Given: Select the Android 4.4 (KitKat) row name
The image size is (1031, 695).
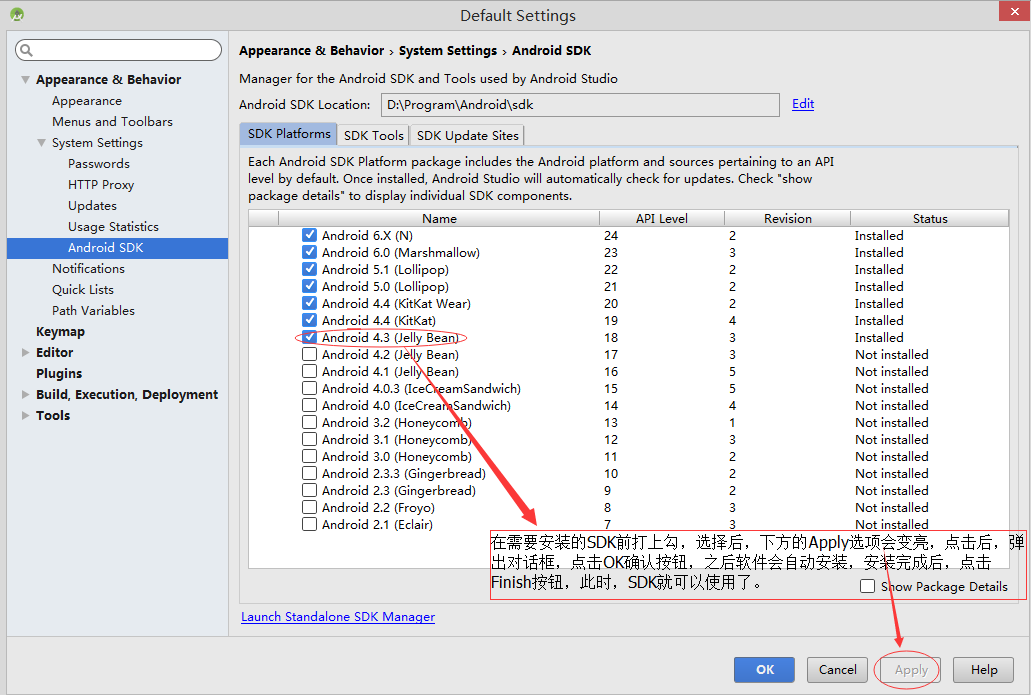Looking at the screenshot, I should (x=379, y=320).
